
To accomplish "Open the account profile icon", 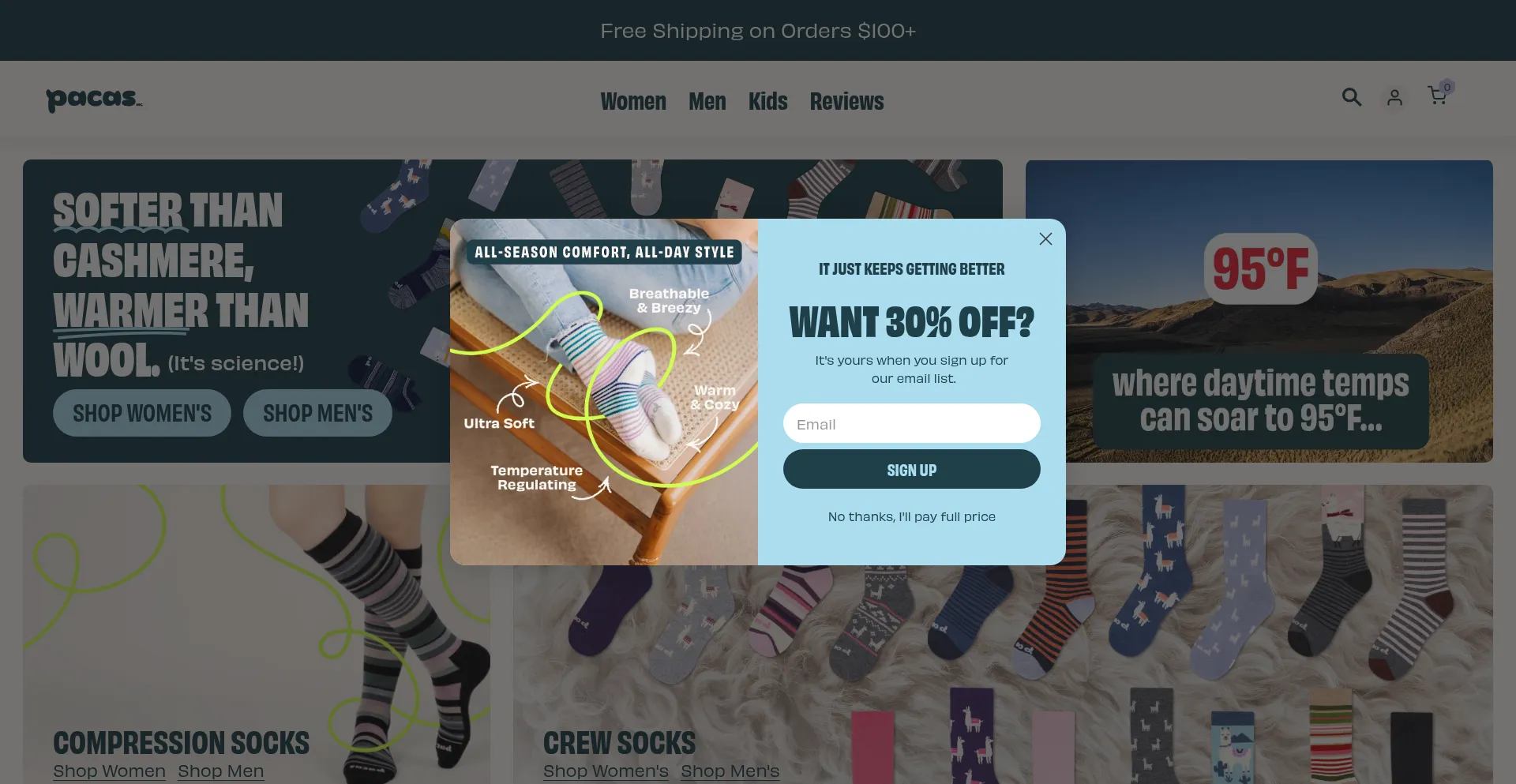I will [1394, 97].
